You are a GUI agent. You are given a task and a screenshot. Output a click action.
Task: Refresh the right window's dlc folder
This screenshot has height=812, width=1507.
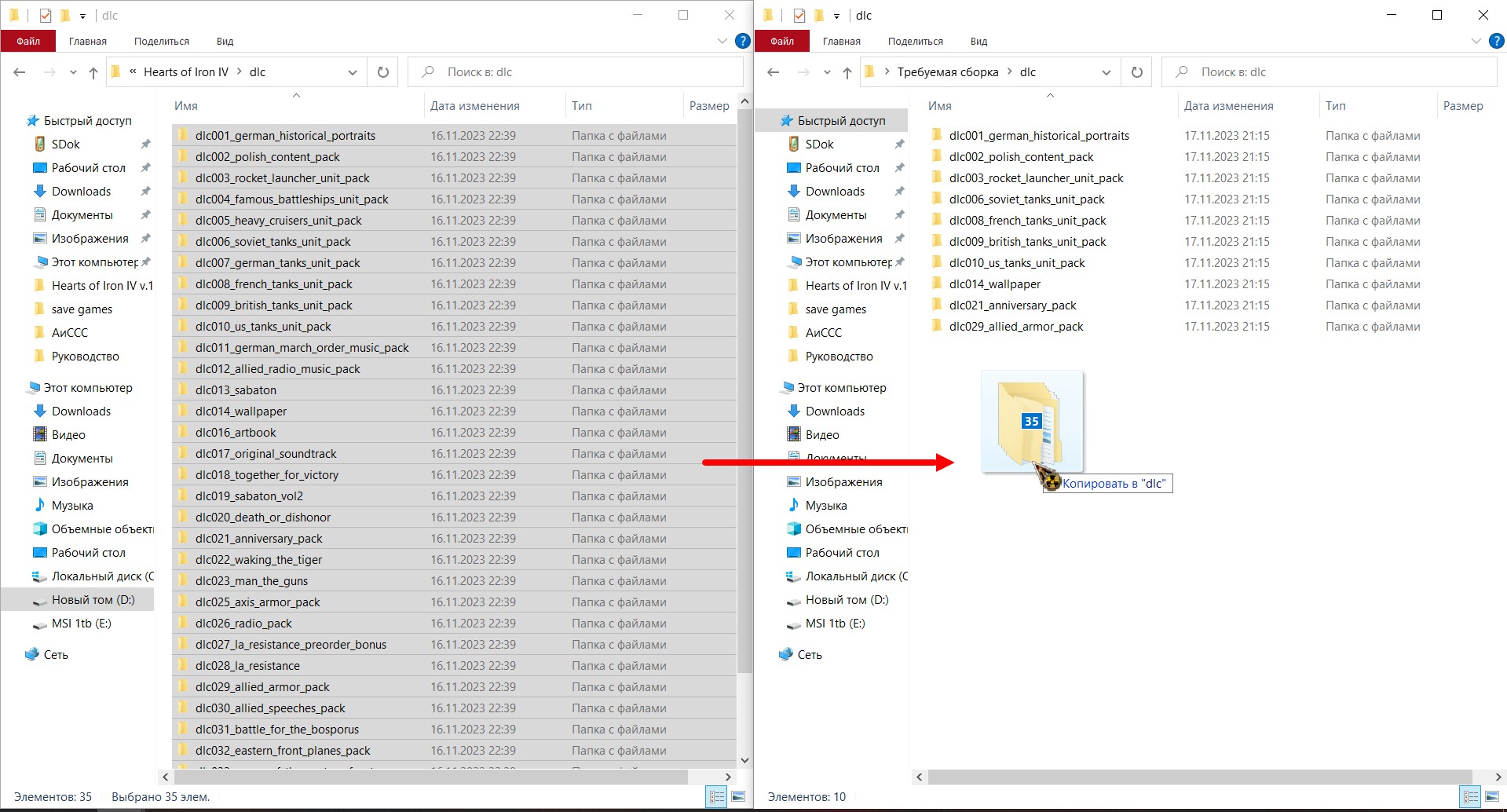1137,72
